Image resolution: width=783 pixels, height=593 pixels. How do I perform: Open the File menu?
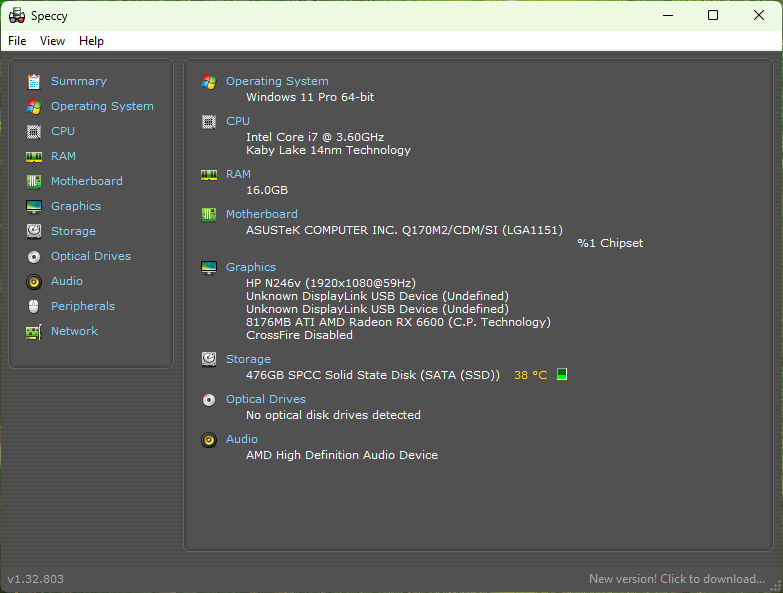[x=17, y=41]
